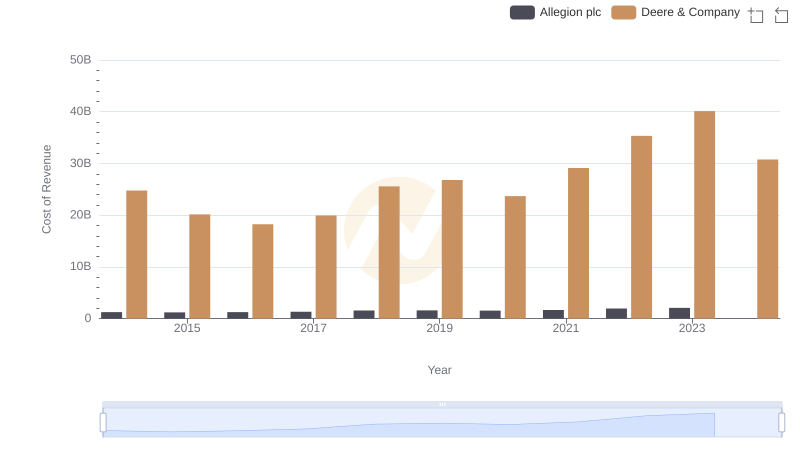Click the Deere & Company 2019 bar
Image resolution: width=800 pixels, height=461 pixels.
[x=452, y=249]
